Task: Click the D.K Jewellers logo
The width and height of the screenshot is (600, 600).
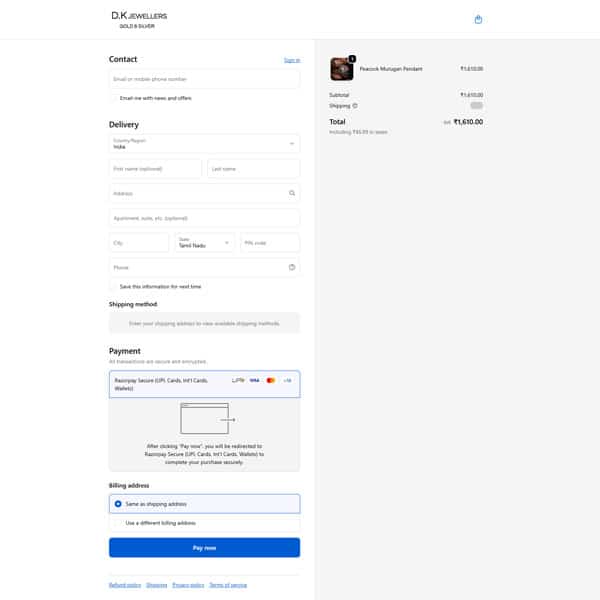Action: (x=139, y=20)
